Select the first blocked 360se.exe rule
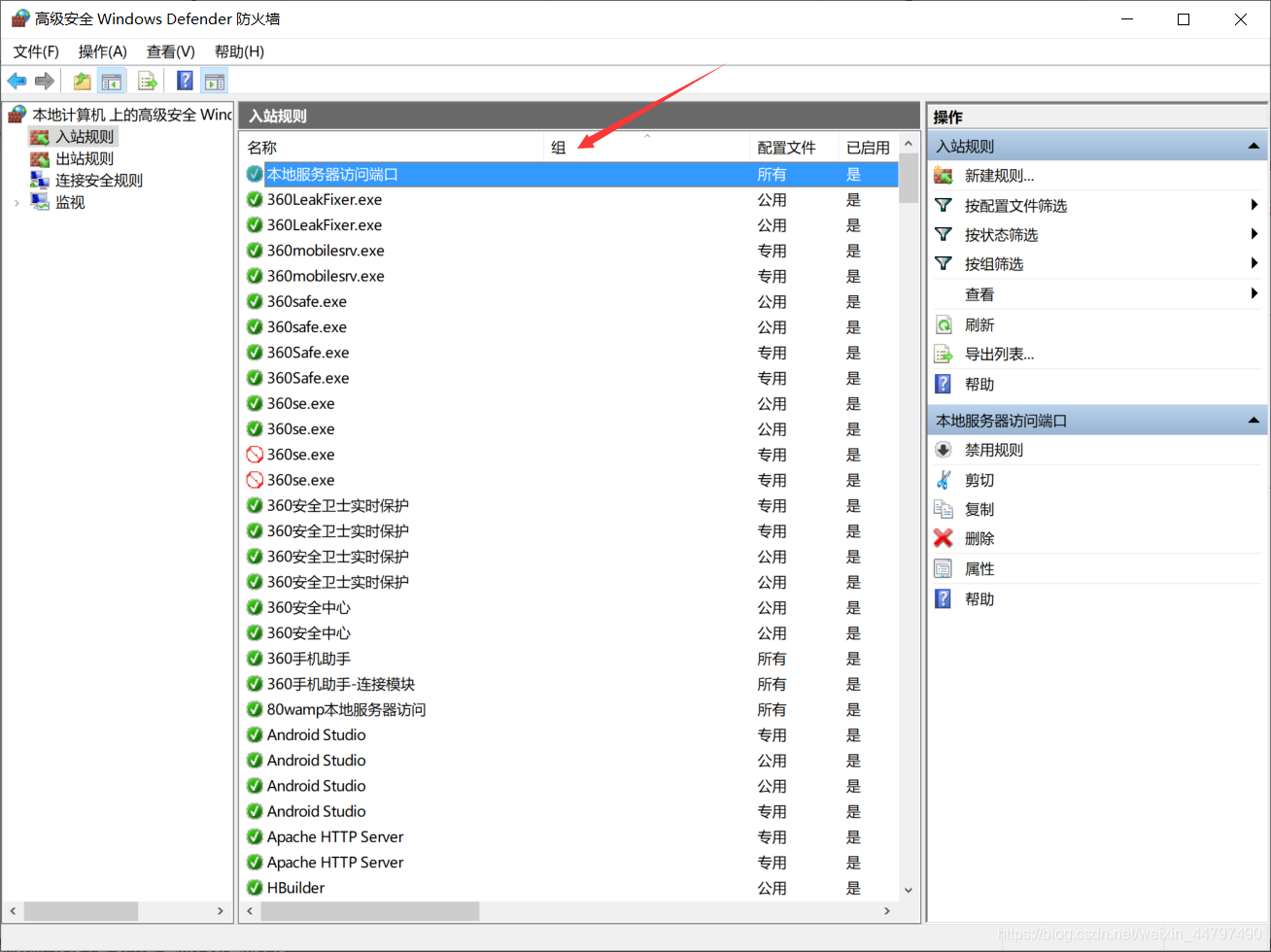1271x952 pixels. point(569,455)
